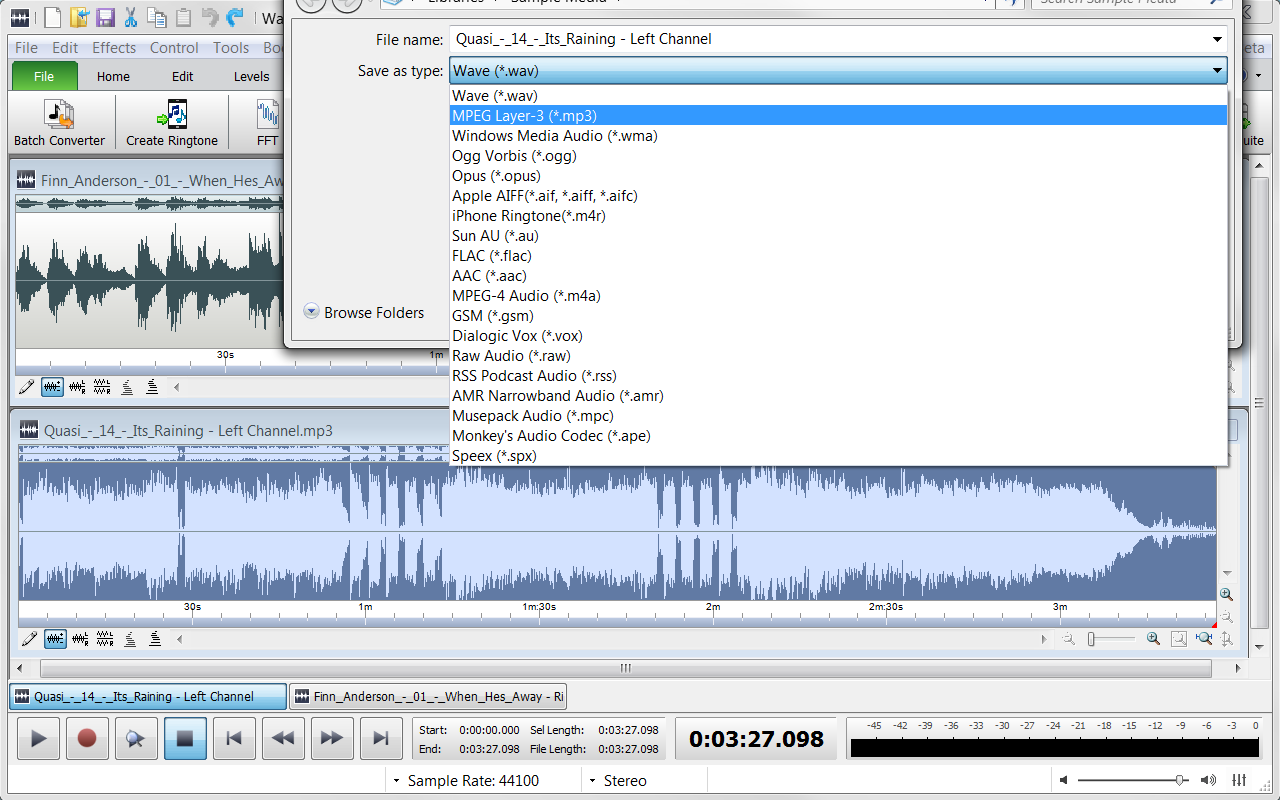Switch to the Levels ribbon tab
The image size is (1280, 800).
(x=251, y=76)
